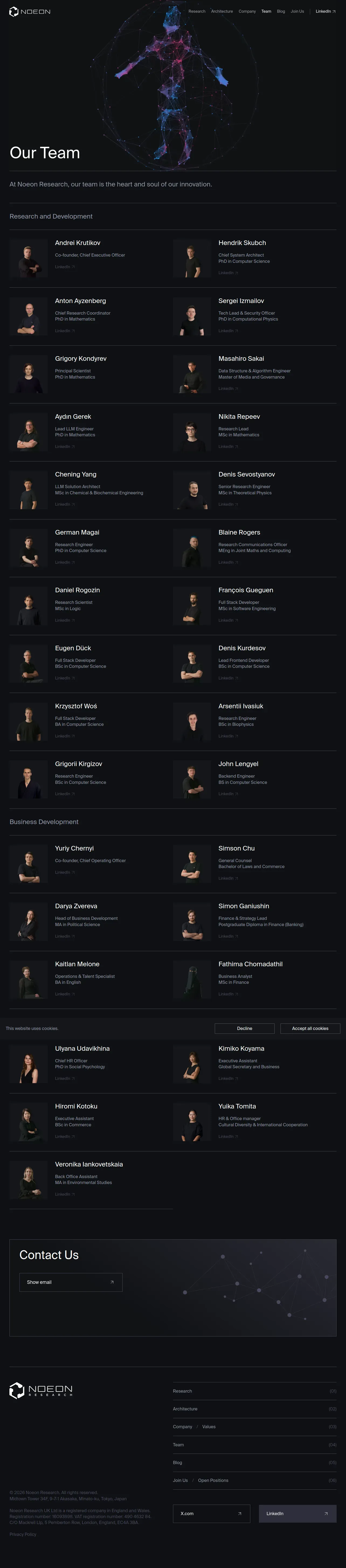Open the Research menu item in header
Screen dimensions: 346x1568
[x=196, y=12]
